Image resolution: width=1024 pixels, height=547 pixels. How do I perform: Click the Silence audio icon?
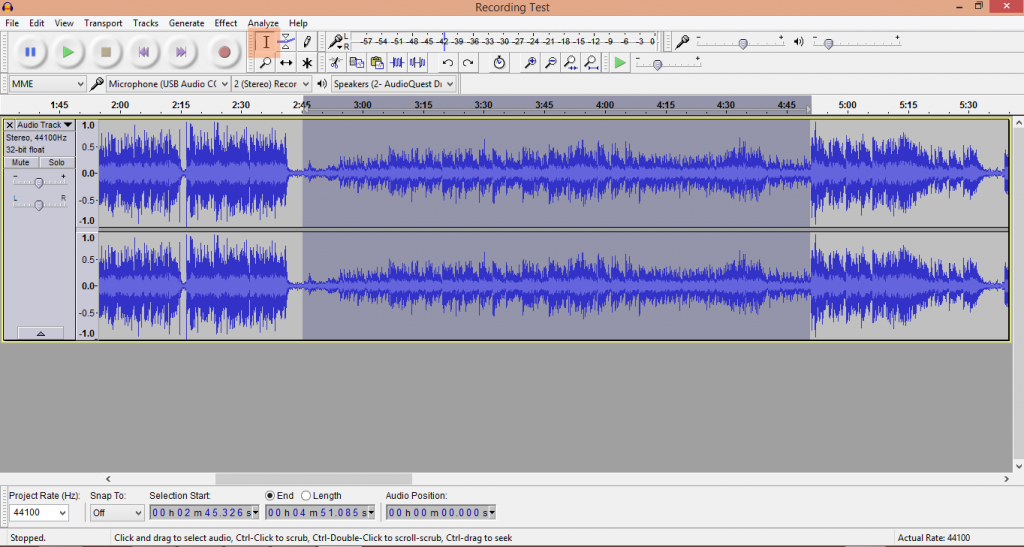coord(417,63)
